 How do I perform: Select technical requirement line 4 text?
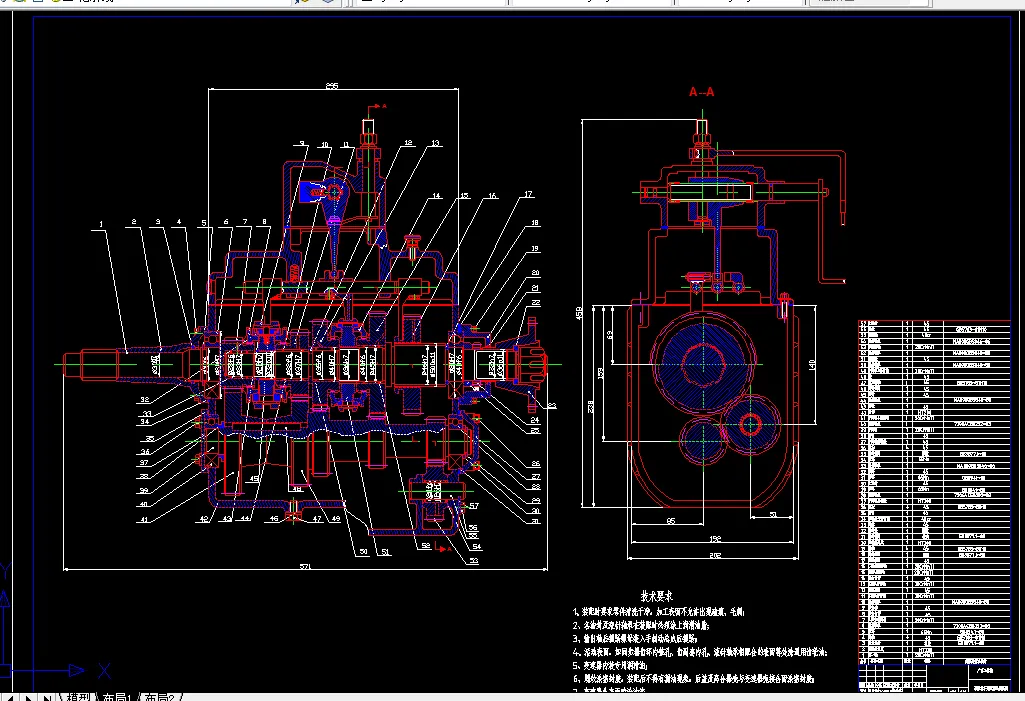coord(699,652)
